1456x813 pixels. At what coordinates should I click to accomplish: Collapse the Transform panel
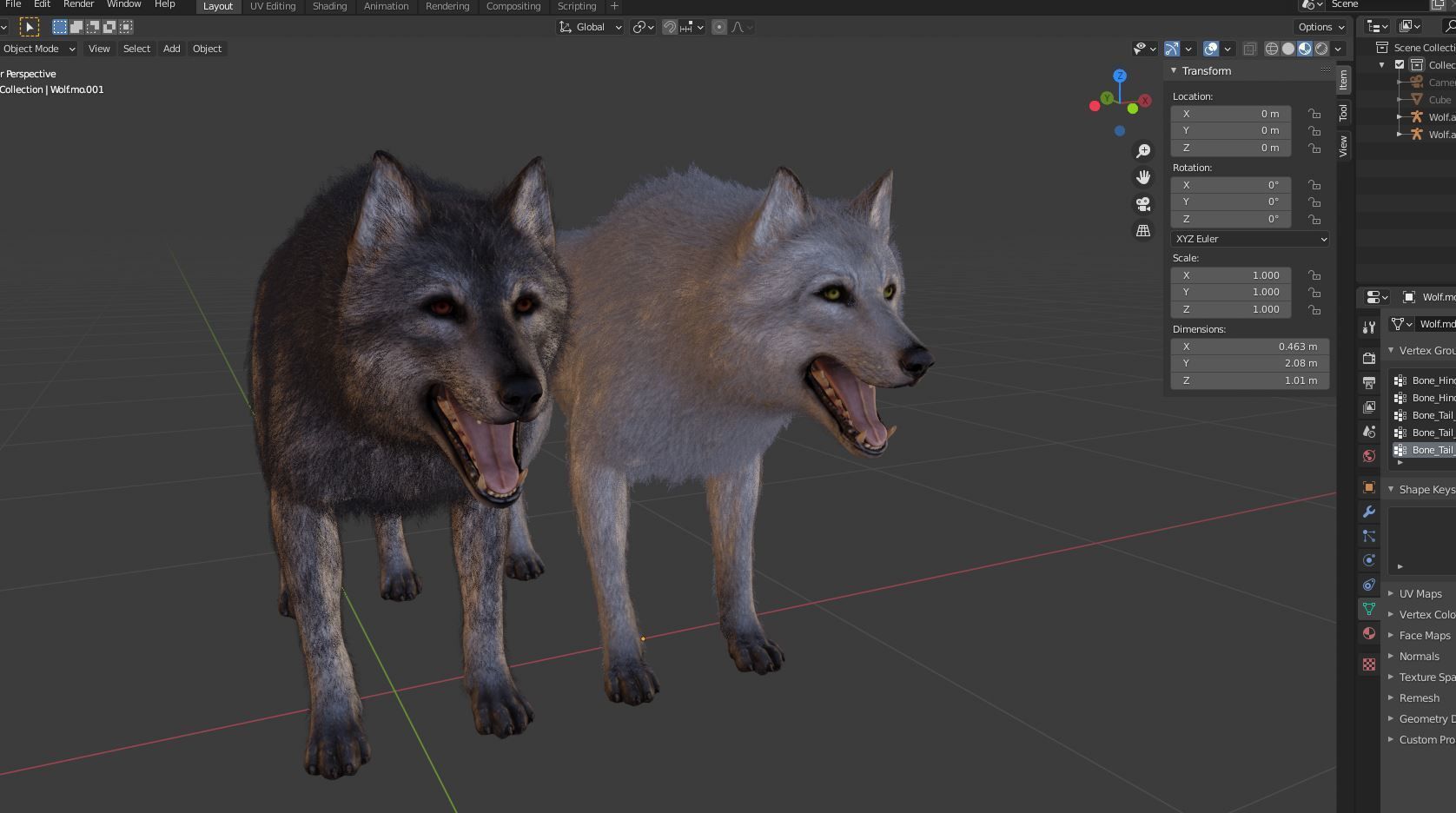click(1174, 70)
